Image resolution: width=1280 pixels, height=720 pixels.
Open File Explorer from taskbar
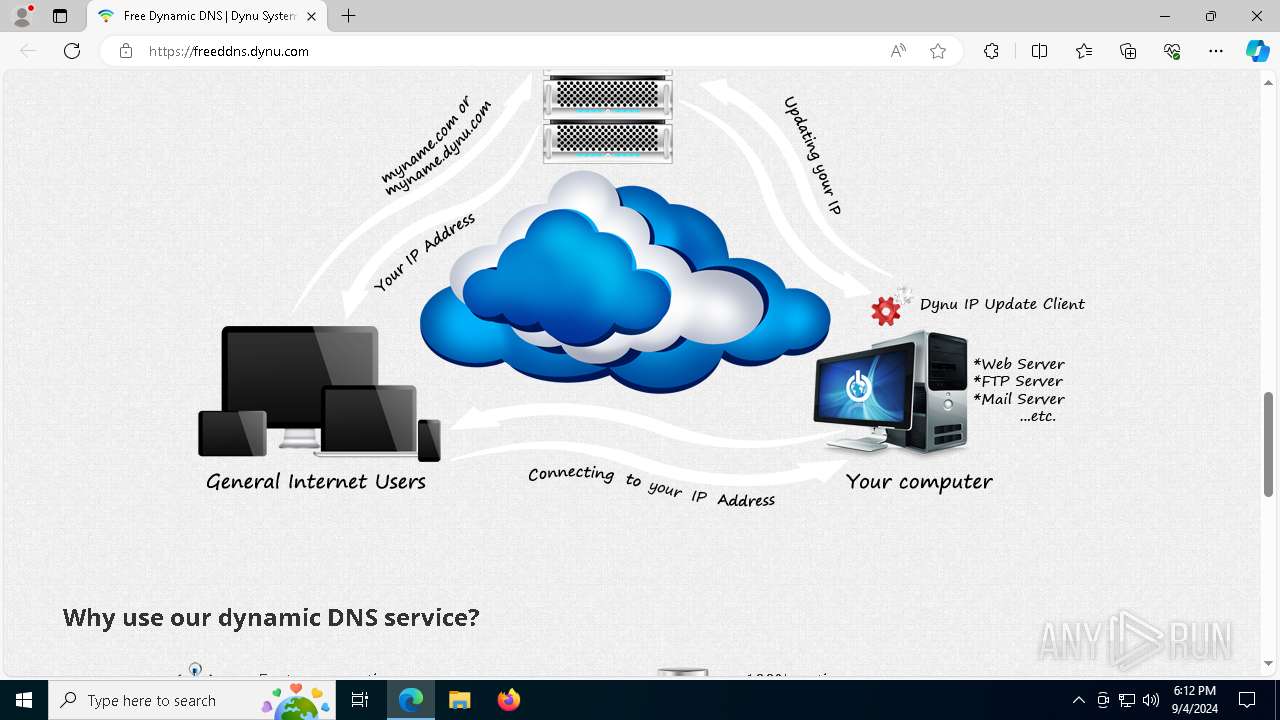(459, 700)
